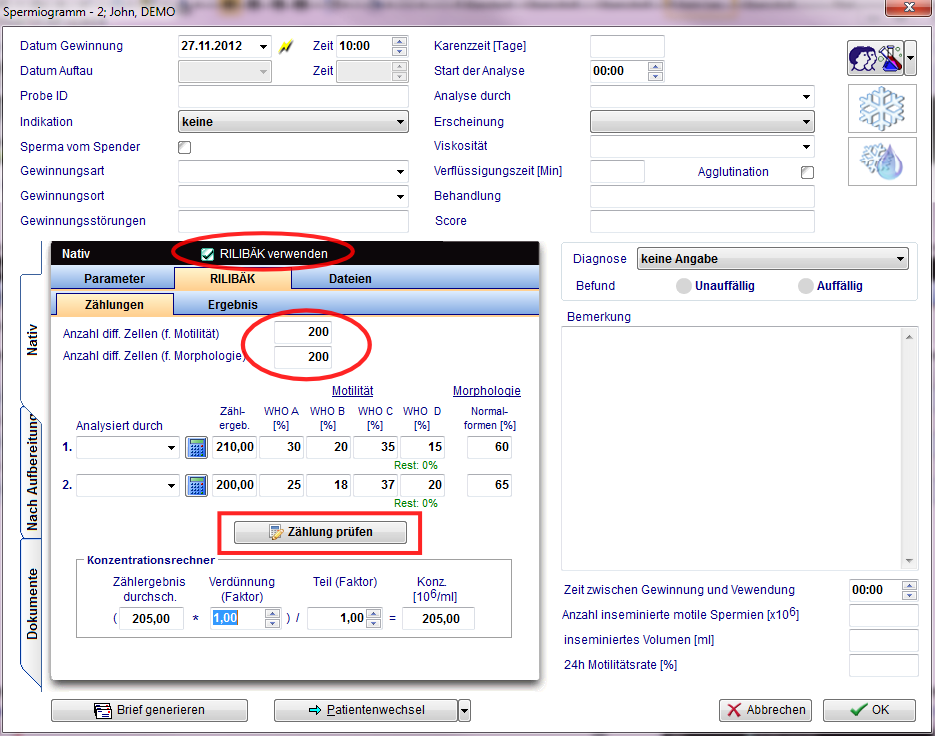This screenshot has height=736, width=935.
Task: Expand arrow next to couple and flask icon
Action: tap(911, 58)
